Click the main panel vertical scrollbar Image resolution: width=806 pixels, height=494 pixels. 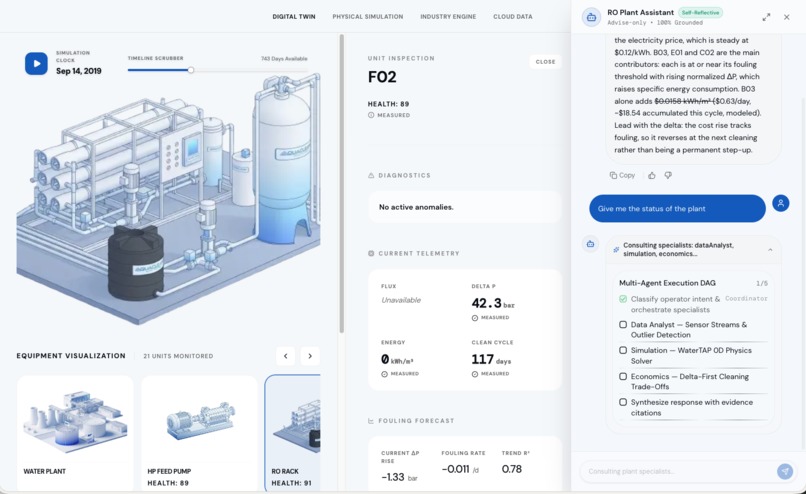tap(341, 184)
